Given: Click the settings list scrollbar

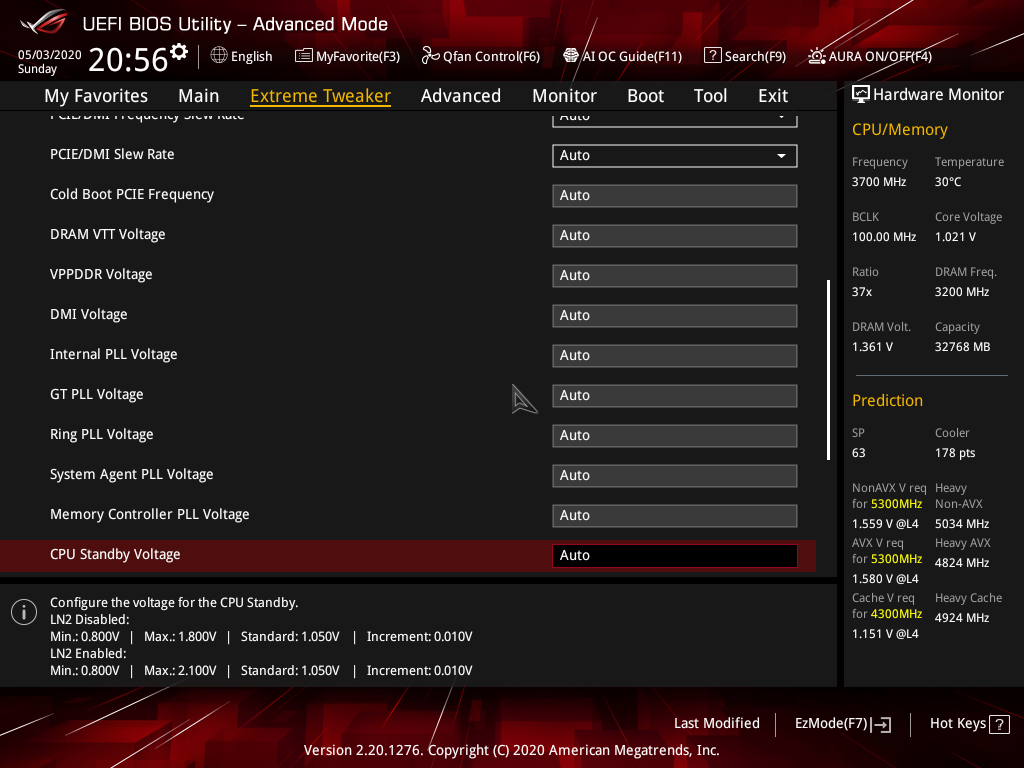Looking at the screenshot, I should 828,370.
